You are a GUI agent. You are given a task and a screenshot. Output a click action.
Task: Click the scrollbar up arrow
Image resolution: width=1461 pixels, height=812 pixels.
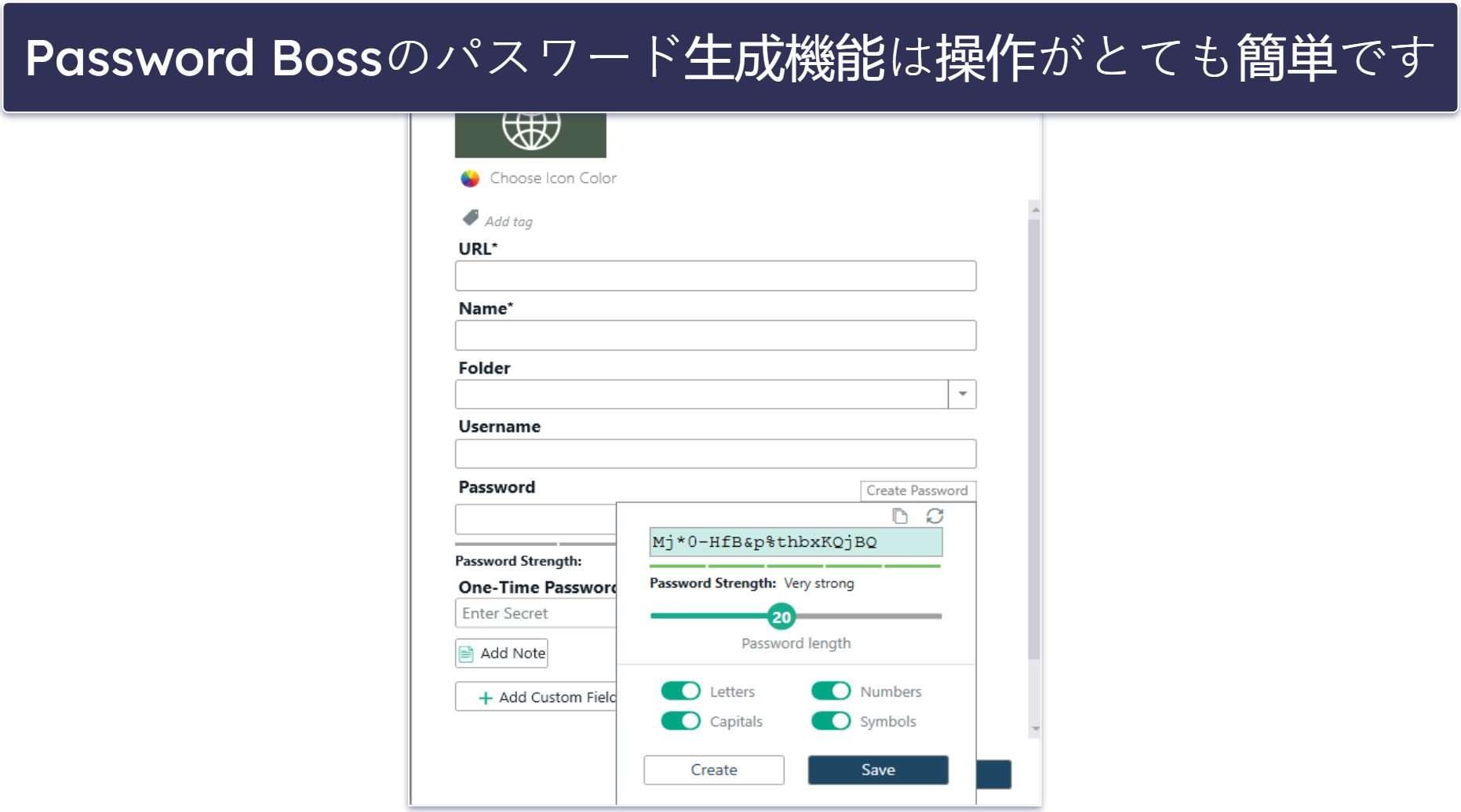(x=1035, y=209)
